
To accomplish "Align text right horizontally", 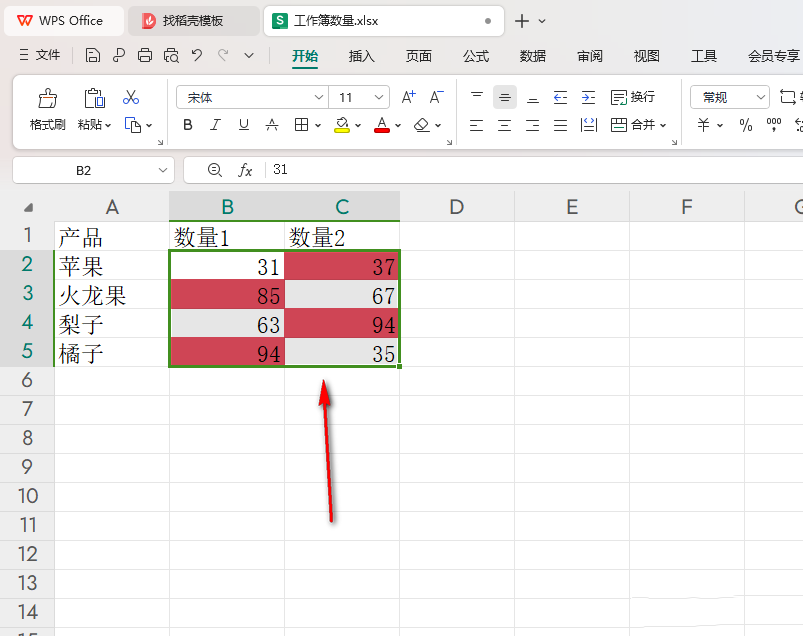I will click(533, 125).
